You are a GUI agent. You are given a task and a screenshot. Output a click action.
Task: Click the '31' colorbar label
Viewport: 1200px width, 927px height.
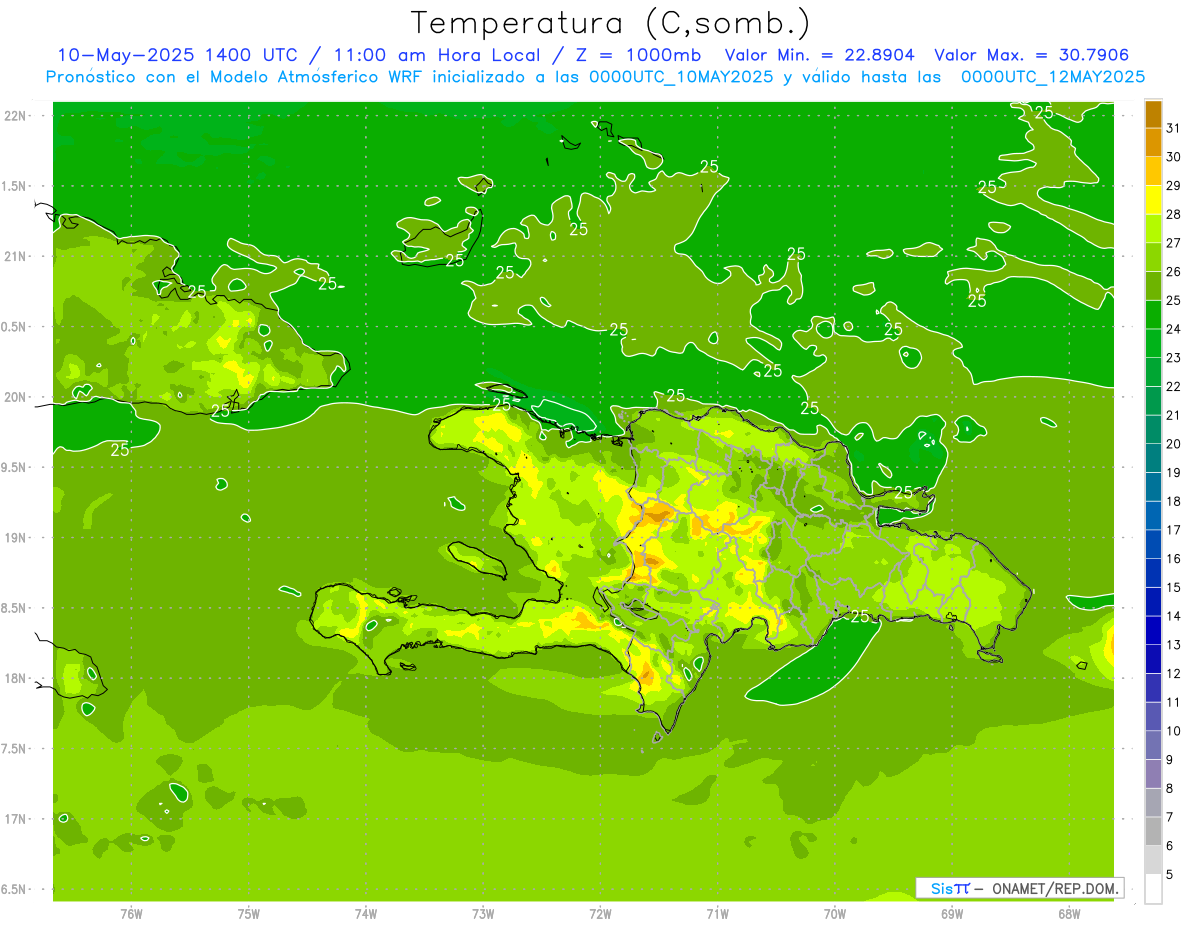tap(1173, 128)
